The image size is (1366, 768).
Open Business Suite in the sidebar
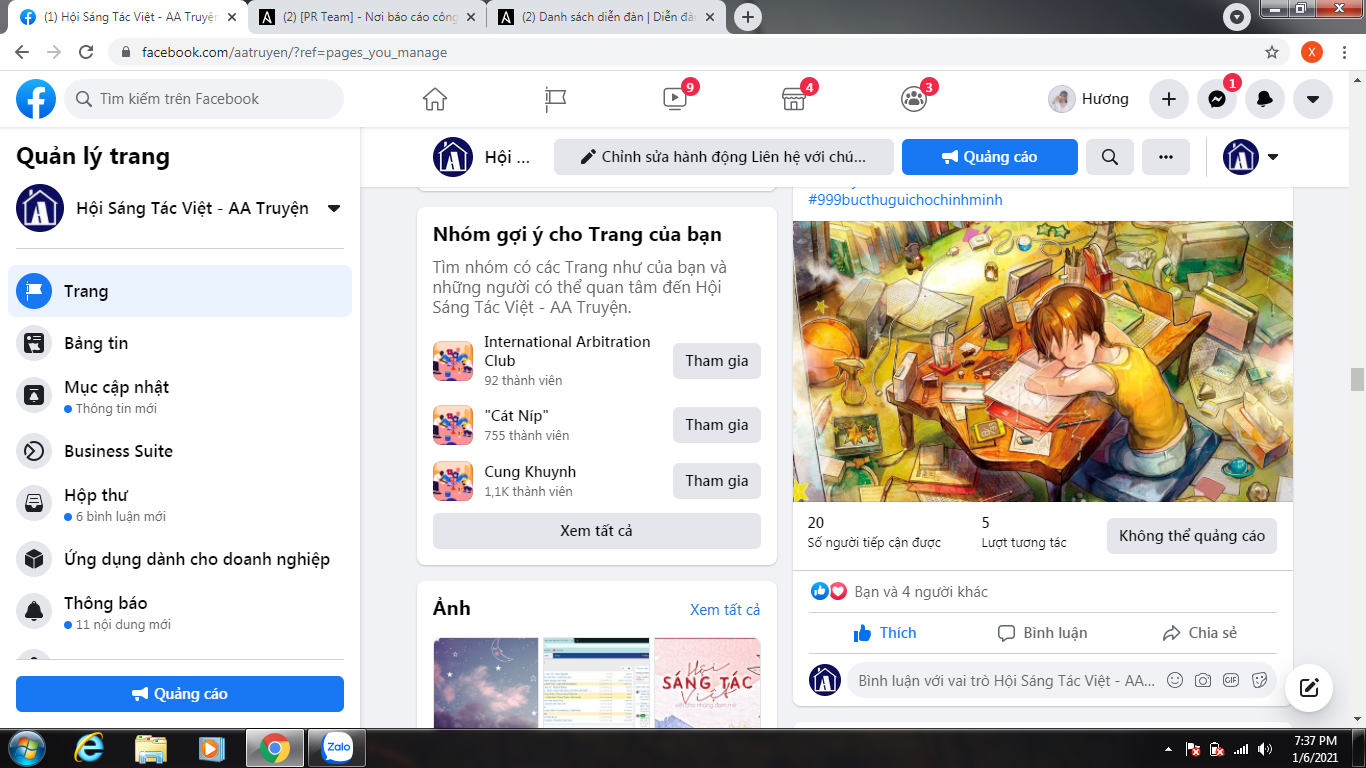180,451
